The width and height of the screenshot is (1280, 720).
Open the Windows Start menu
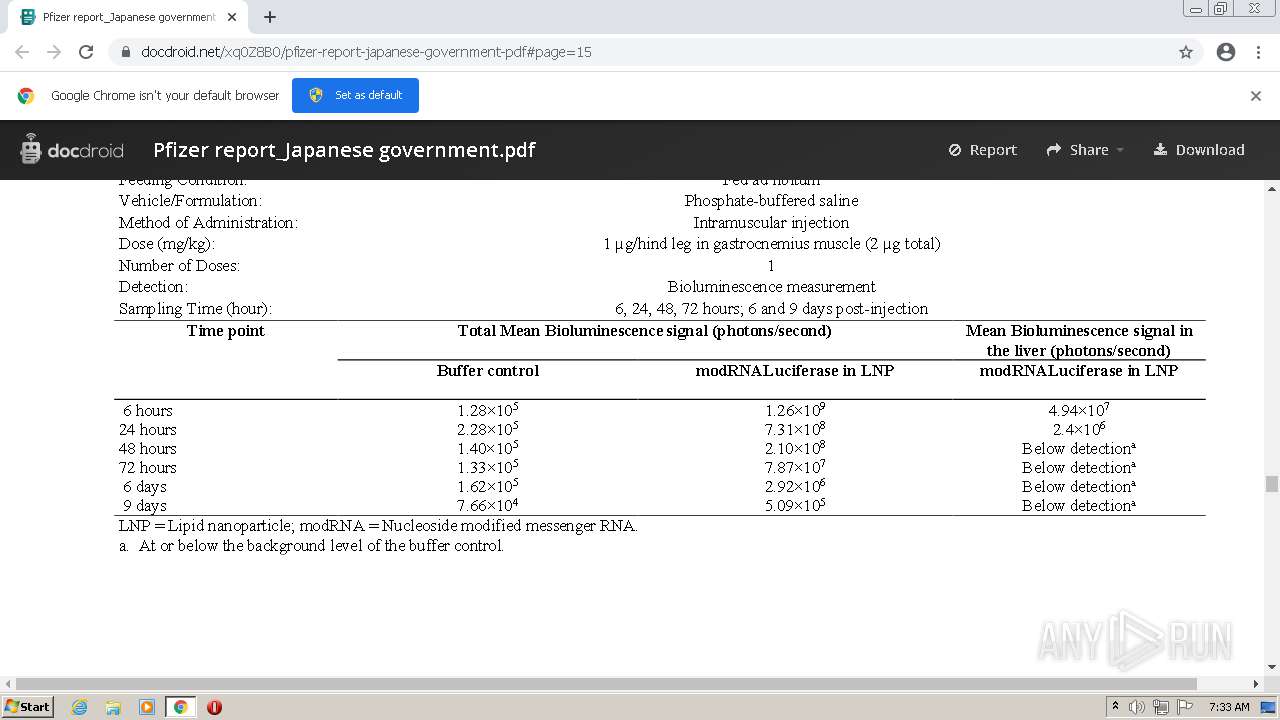click(27, 706)
